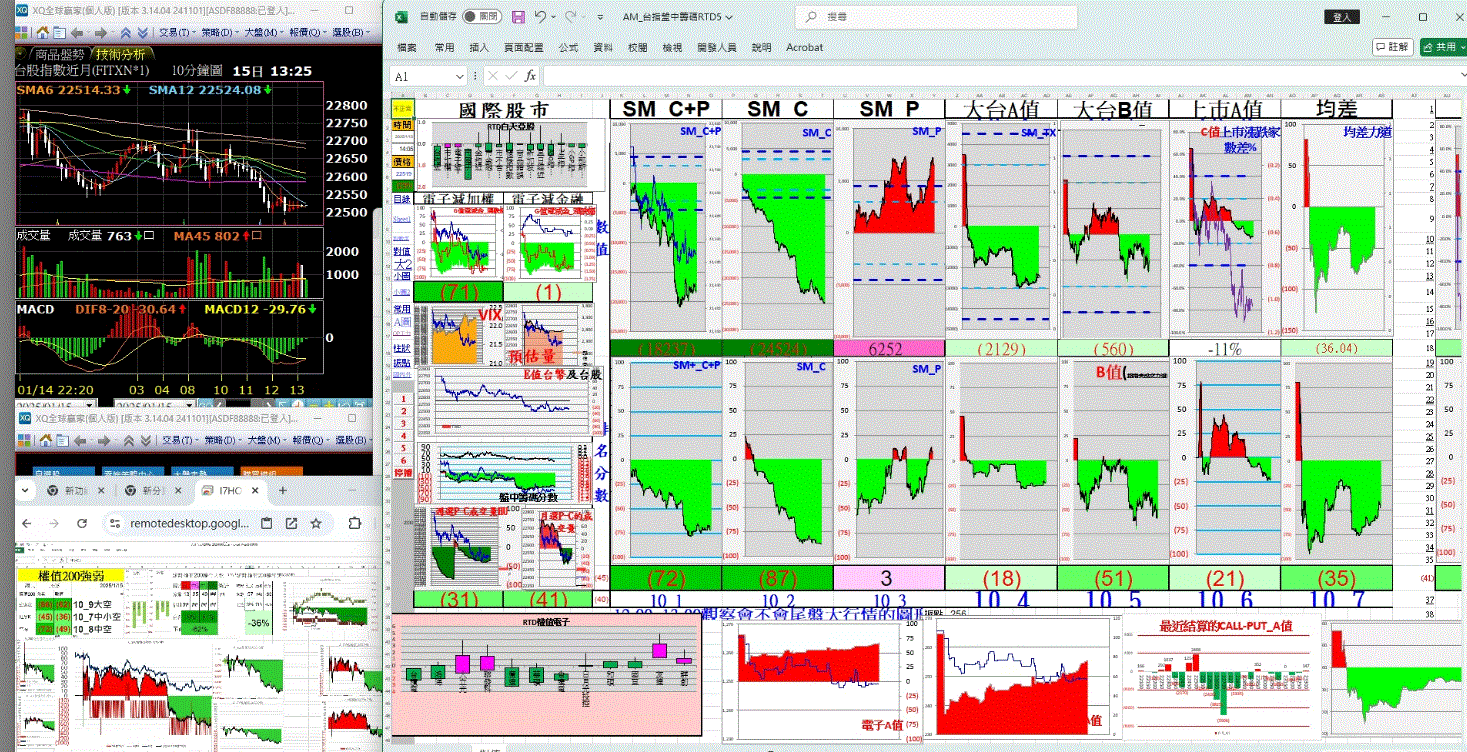
Task: Open a new Chrome tab with plus button
Action: point(283,490)
